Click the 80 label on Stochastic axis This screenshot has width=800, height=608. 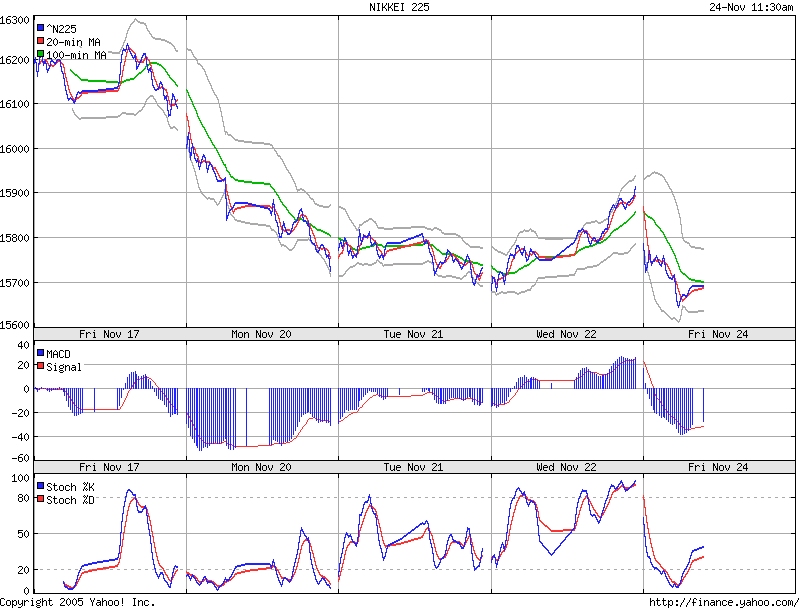pos(23,498)
